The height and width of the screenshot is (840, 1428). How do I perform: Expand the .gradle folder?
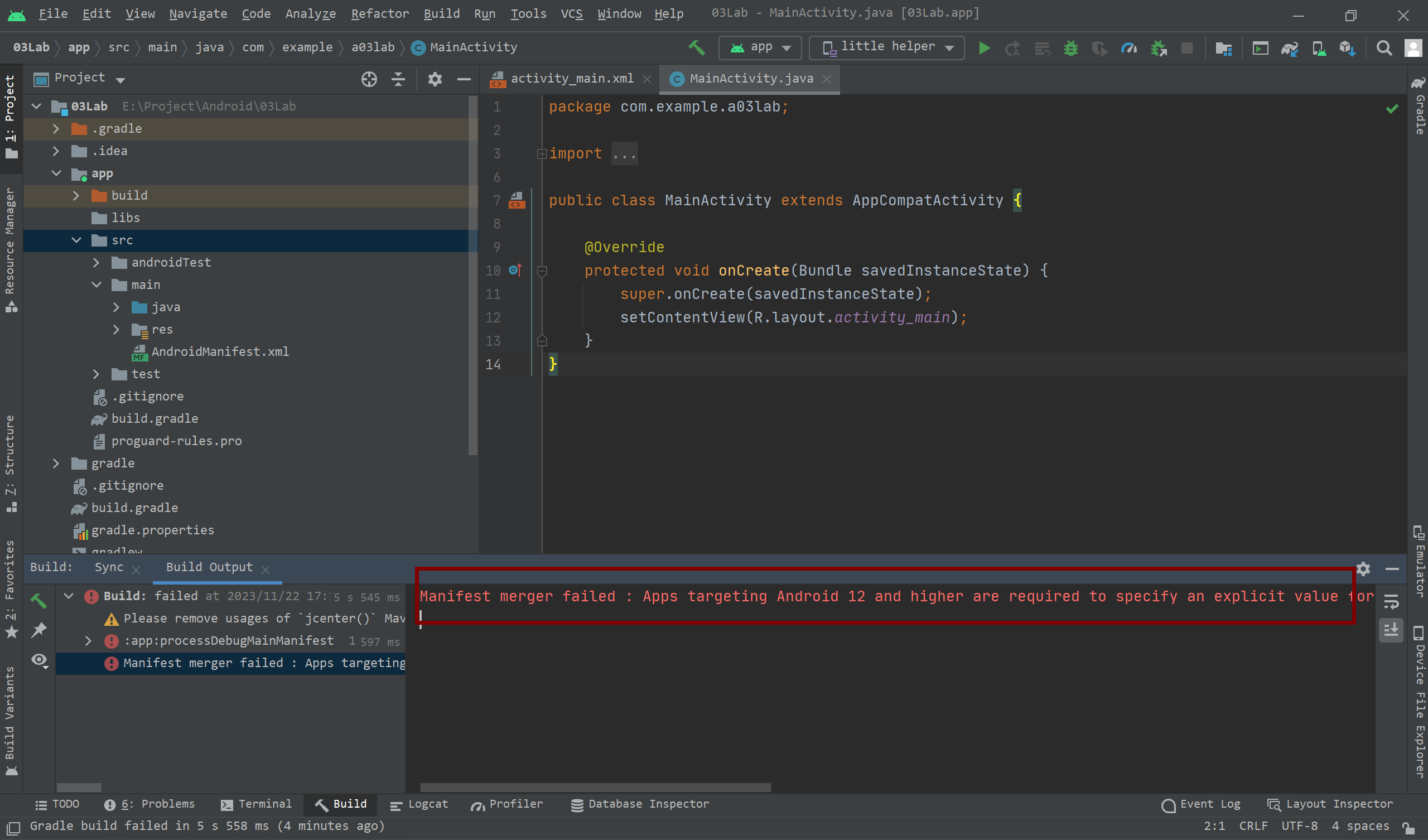coord(56,129)
